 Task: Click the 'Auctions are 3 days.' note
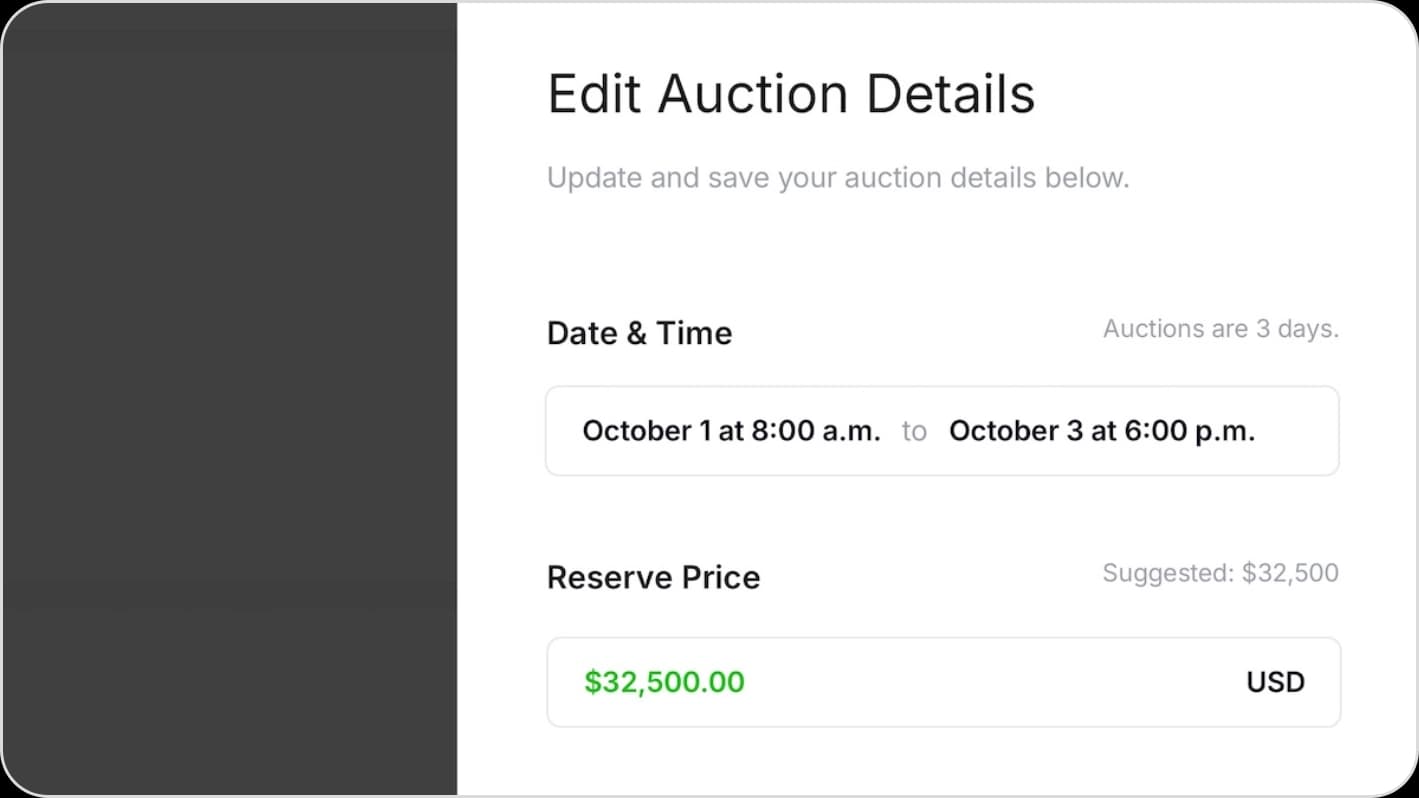point(1220,329)
